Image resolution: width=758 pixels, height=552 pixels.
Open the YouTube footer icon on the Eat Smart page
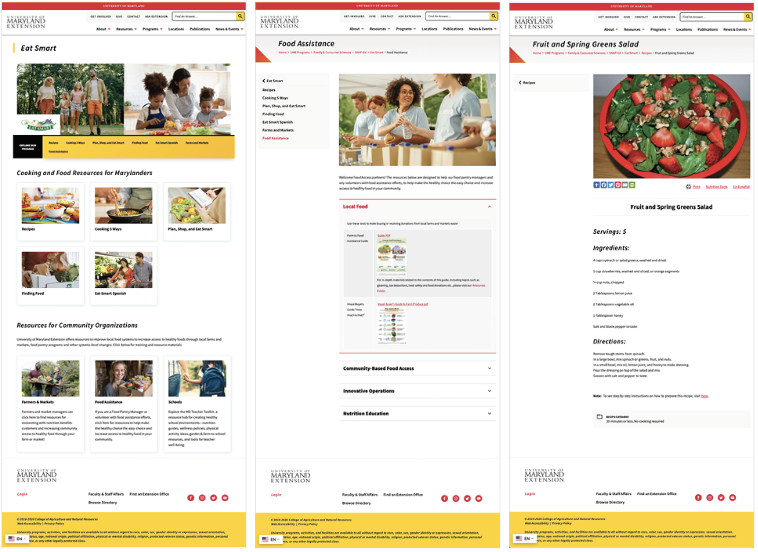click(225, 498)
